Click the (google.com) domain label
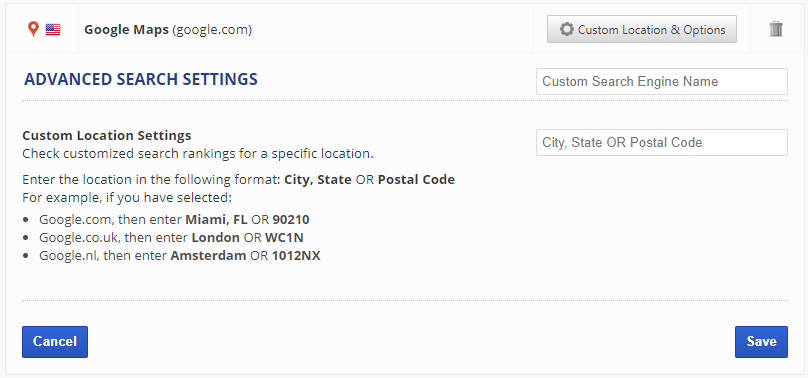 [x=212, y=30]
